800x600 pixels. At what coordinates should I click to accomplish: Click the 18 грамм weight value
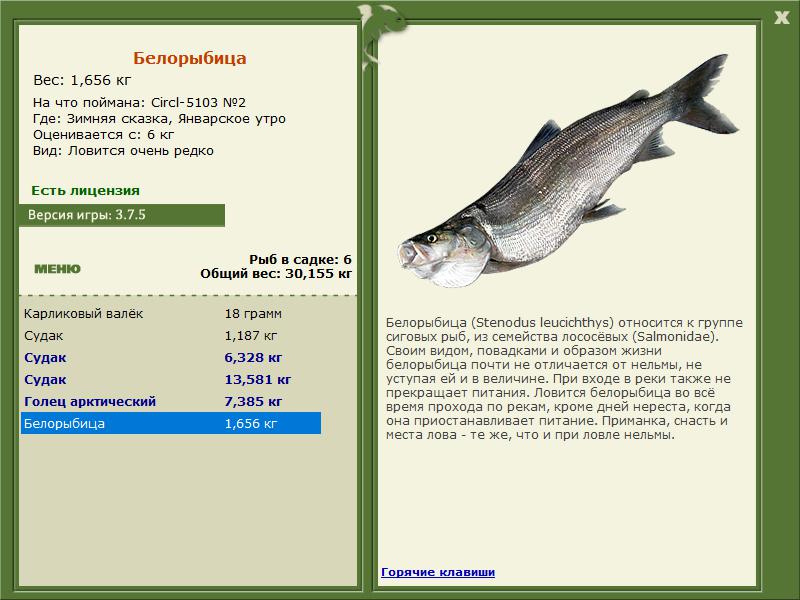click(253, 313)
